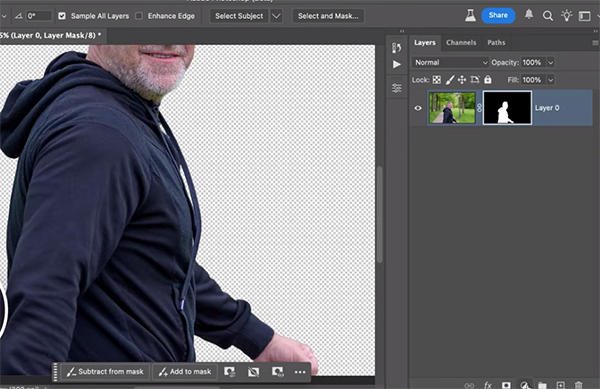Click the Opacity 100% field
This screenshot has height=389, width=600.
(533, 62)
